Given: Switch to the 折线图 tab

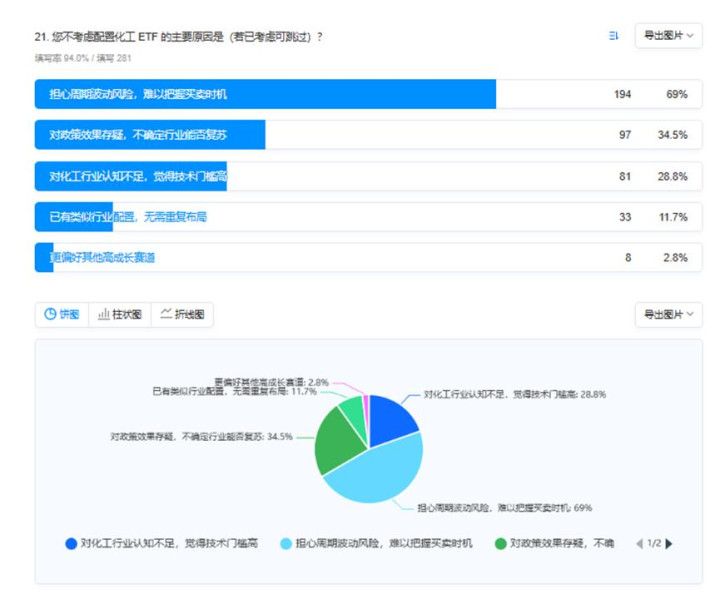Looking at the screenshot, I should coord(182,315).
